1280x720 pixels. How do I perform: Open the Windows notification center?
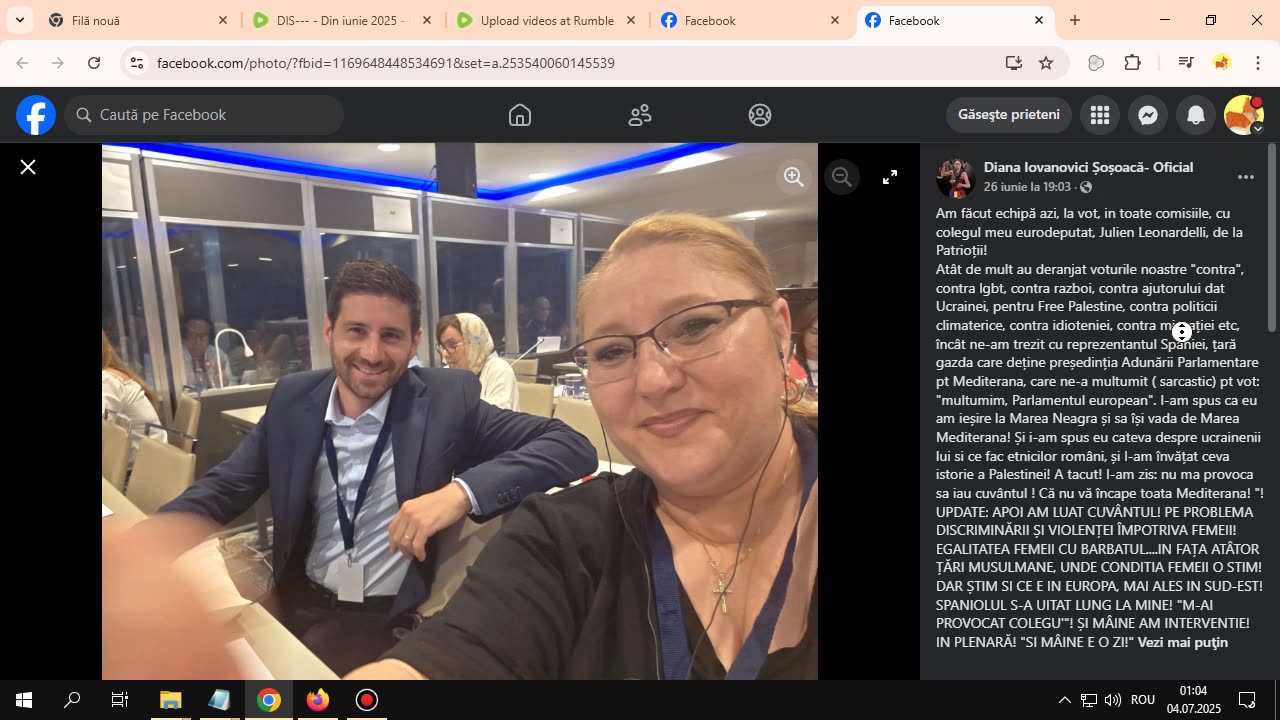coord(1247,700)
